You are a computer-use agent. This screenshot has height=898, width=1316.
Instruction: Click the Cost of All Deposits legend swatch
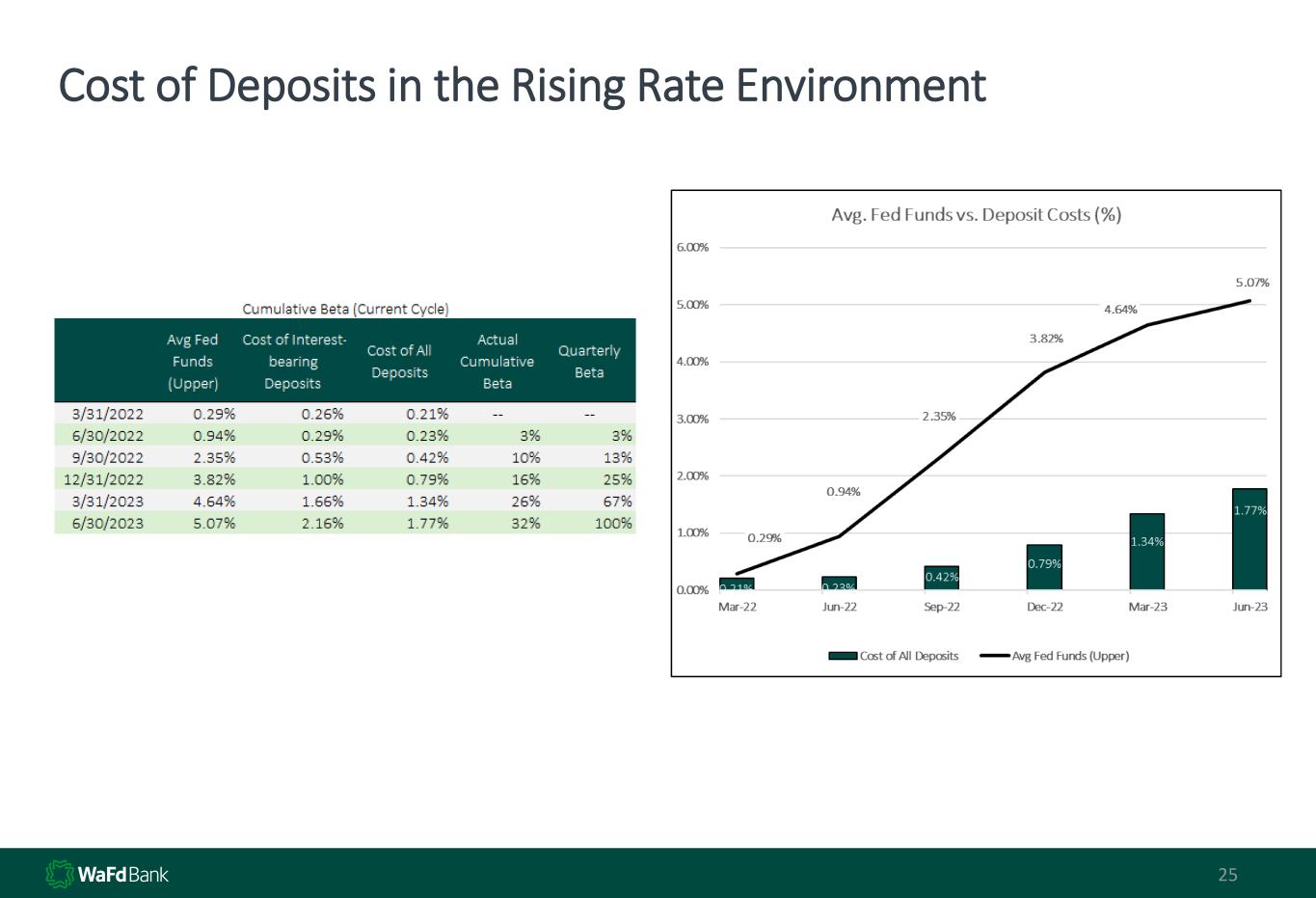click(843, 656)
